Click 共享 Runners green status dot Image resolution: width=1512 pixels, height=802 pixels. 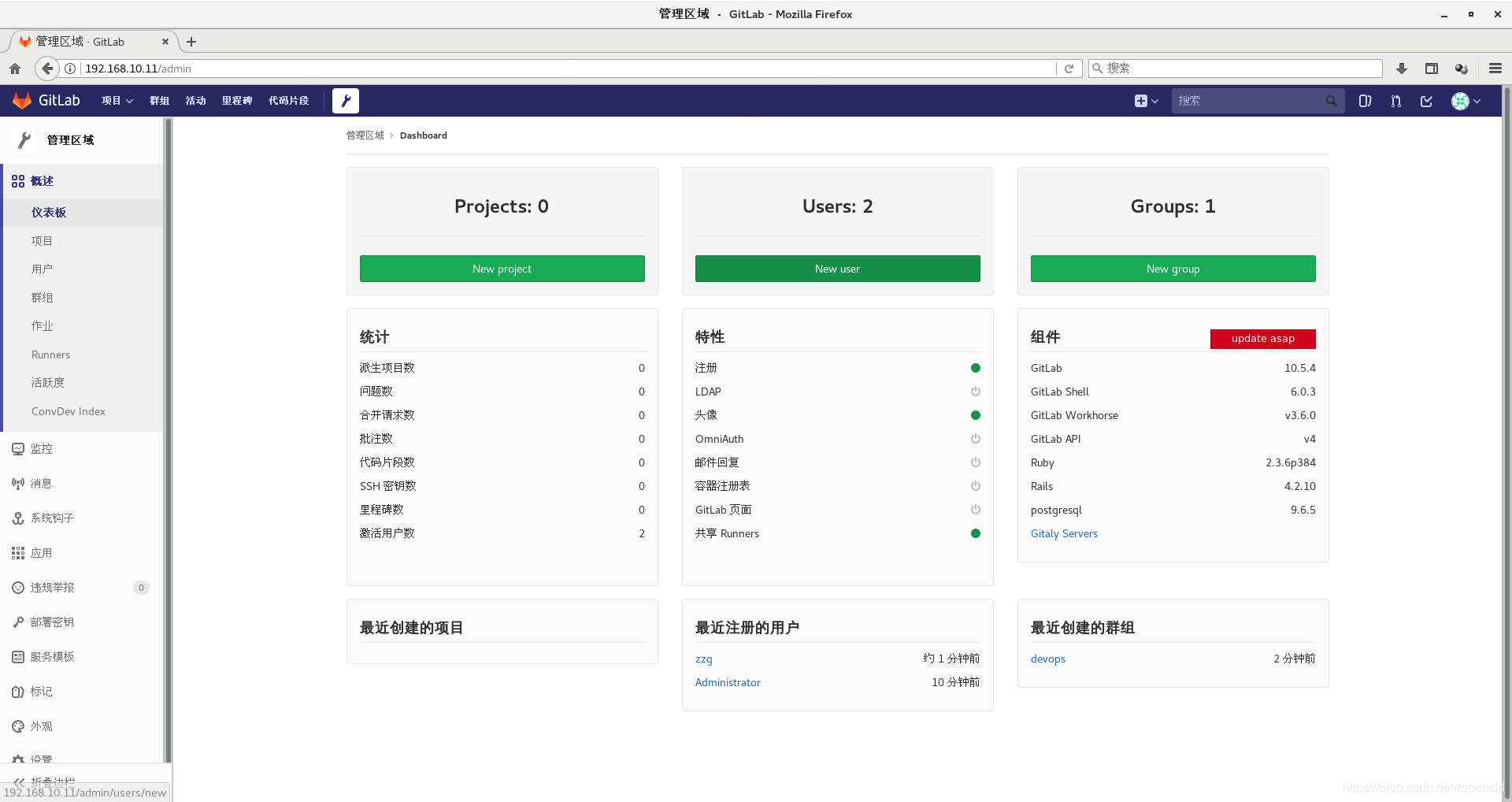[975, 533]
